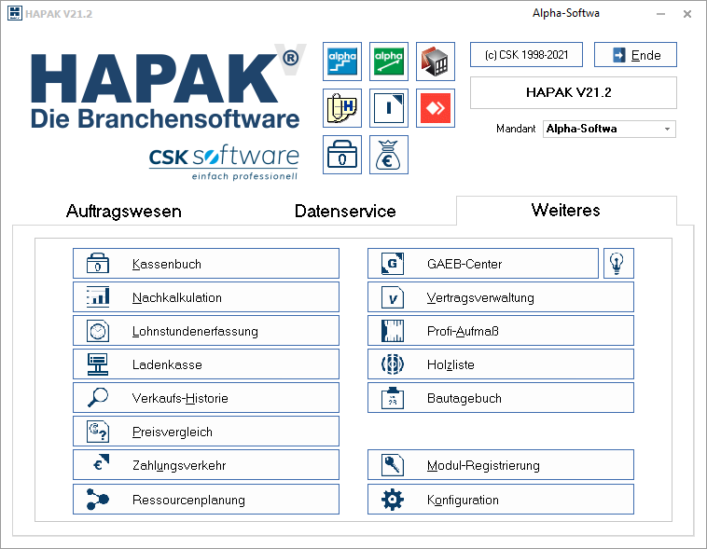Open Konfiguration settings
The height and width of the screenshot is (549, 707).
tap(500, 499)
